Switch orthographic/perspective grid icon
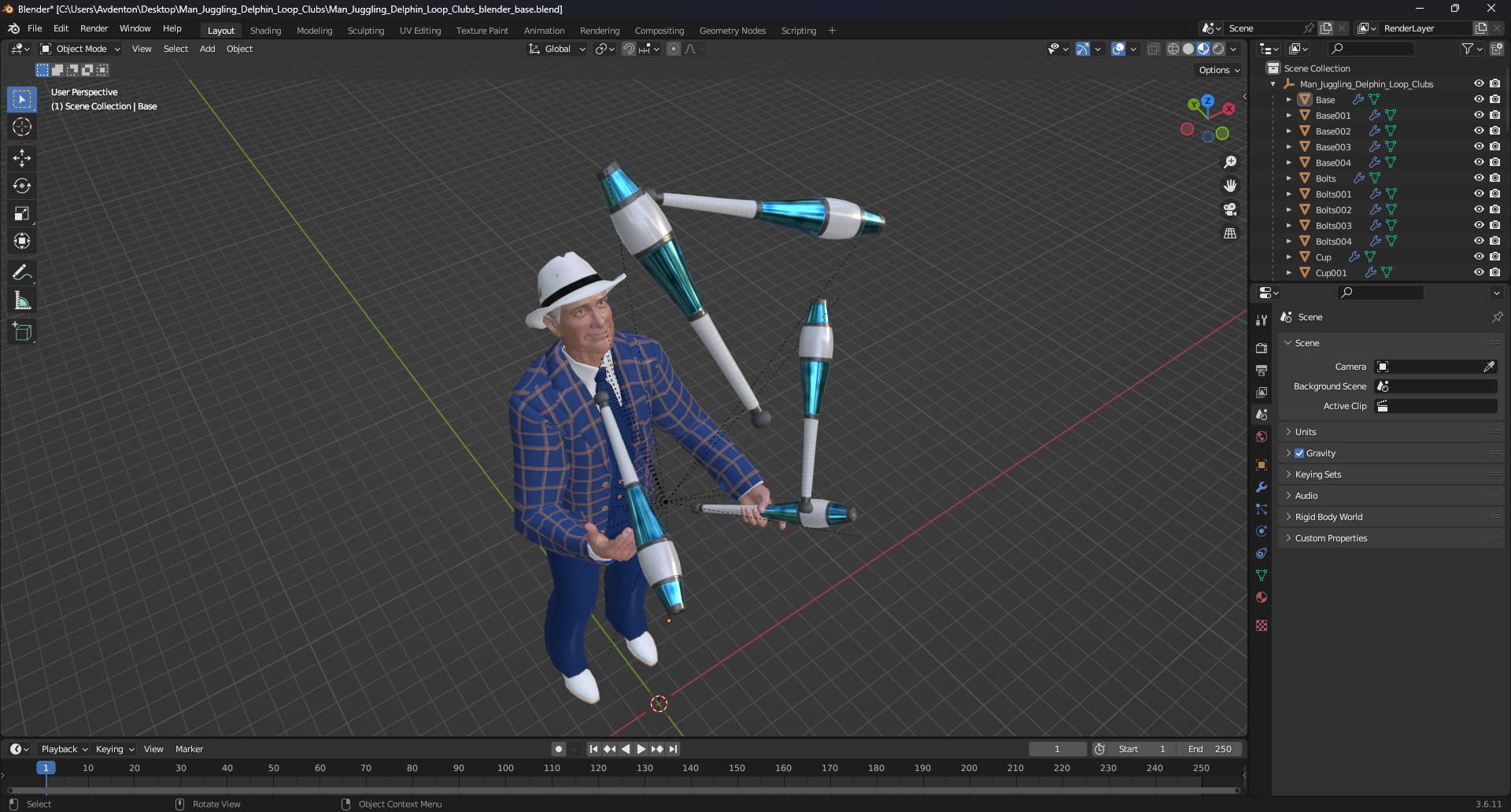Image resolution: width=1511 pixels, height=812 pixels. tap(1230, 234)
